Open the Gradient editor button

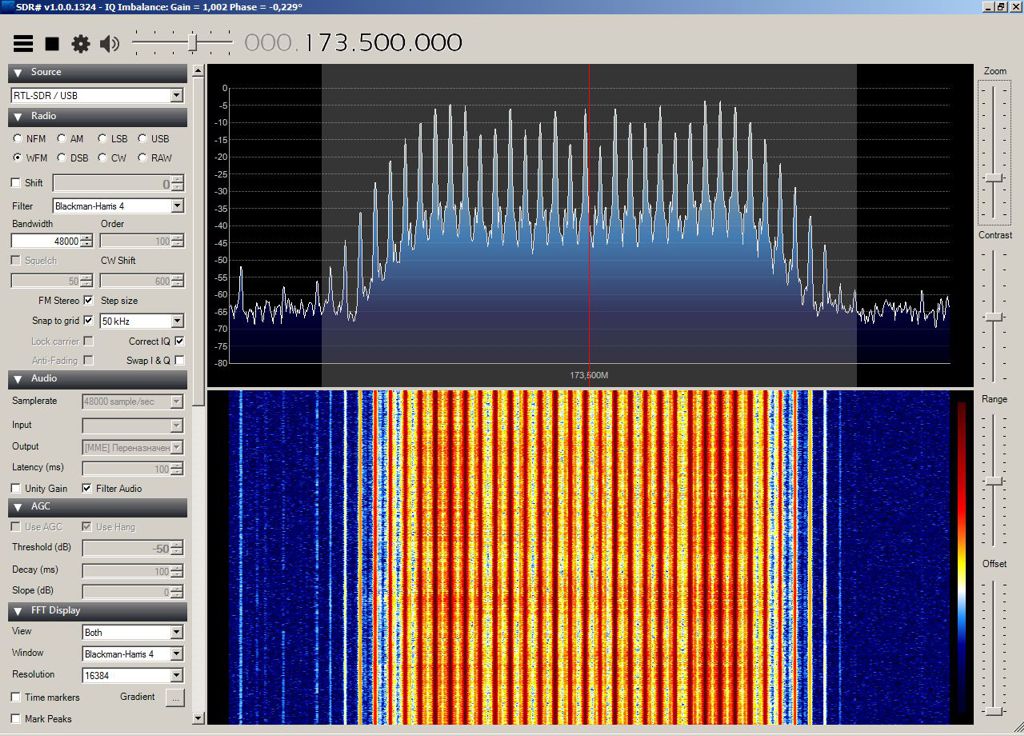[x=175, y=697]
